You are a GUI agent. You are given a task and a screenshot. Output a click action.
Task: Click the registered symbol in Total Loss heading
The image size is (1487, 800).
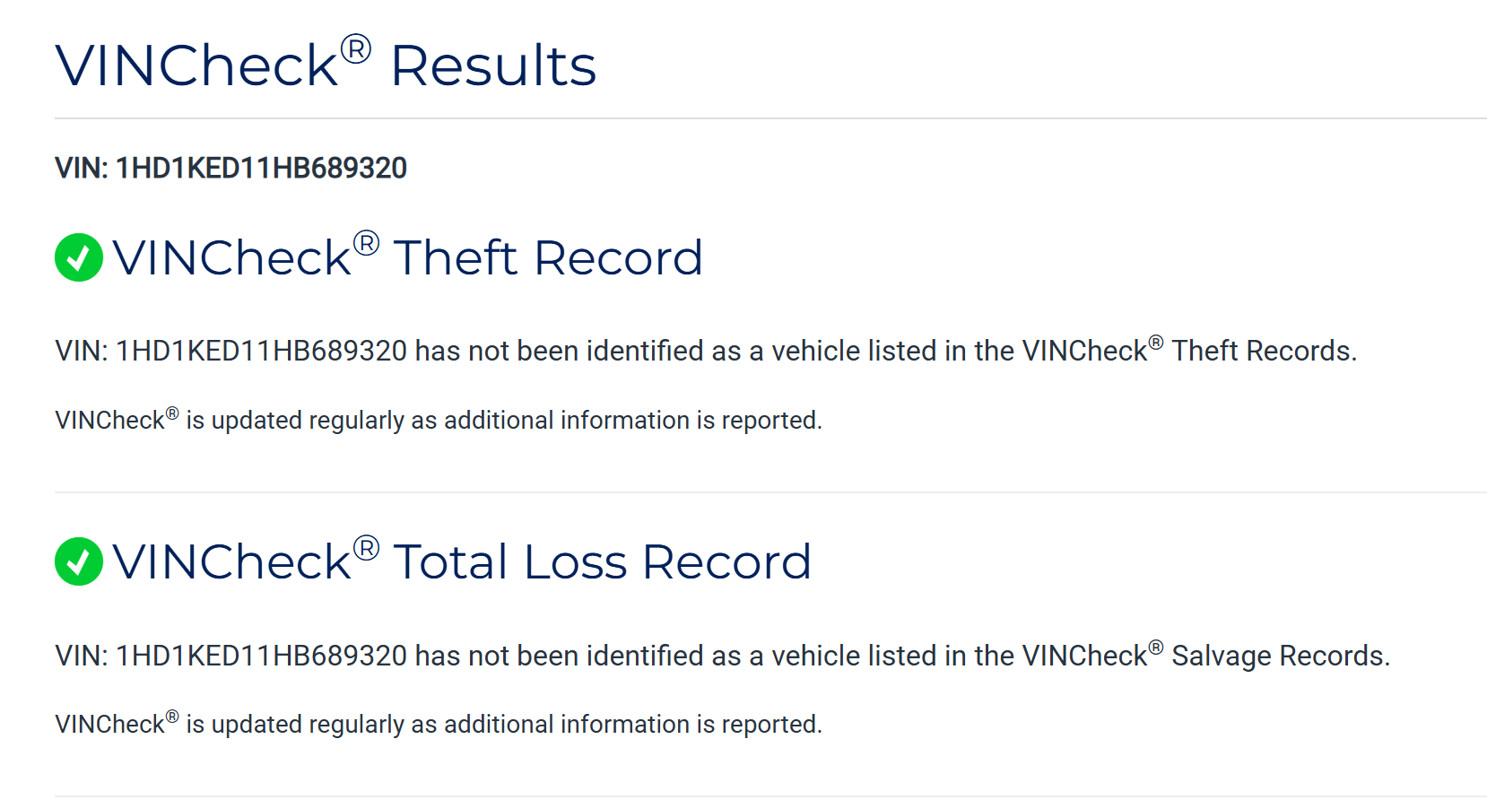[x=366, y=547]
